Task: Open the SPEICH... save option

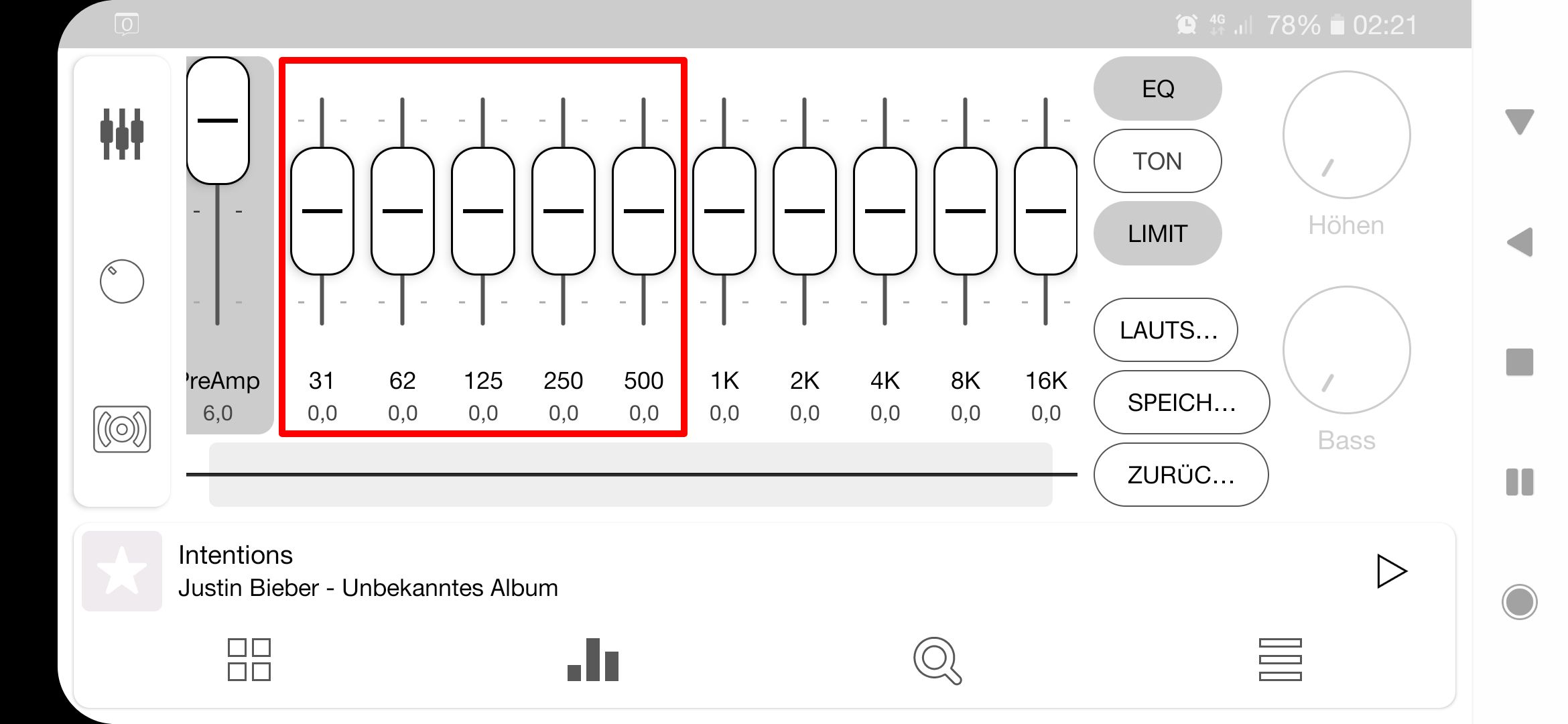Action: (x=1181, y=402)
